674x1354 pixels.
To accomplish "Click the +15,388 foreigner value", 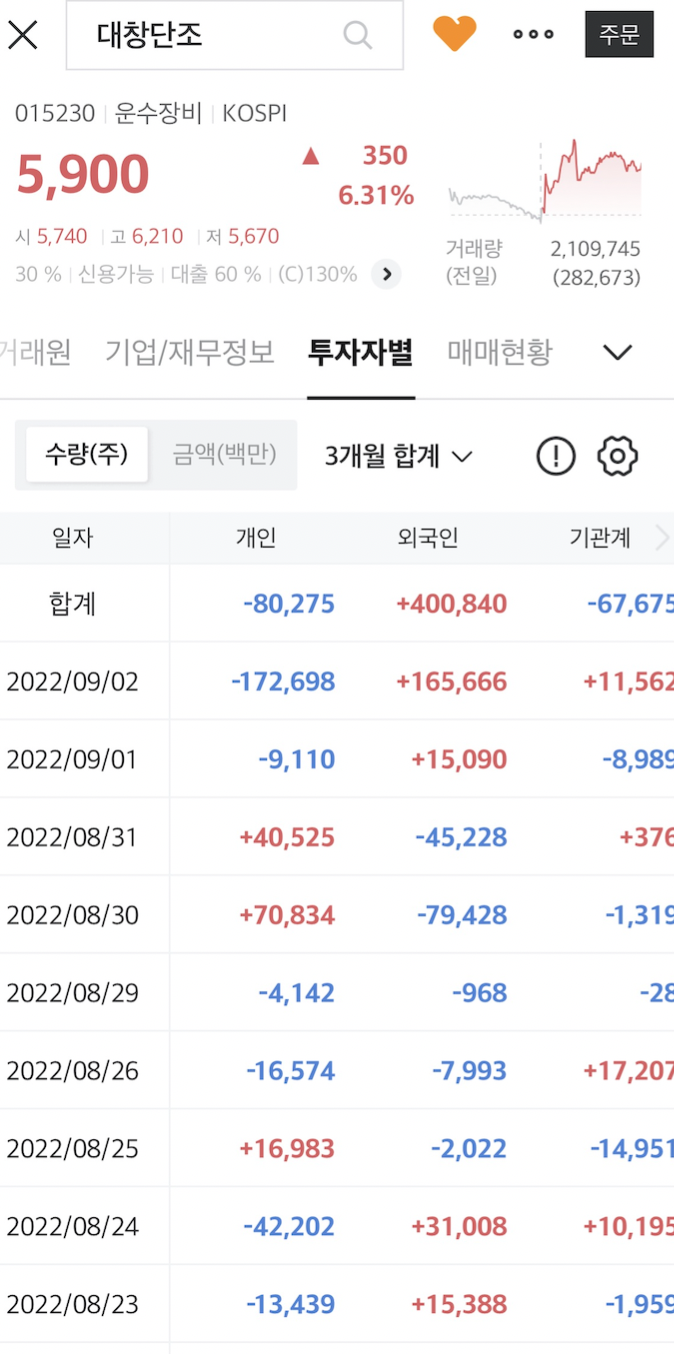I will [459, 1304].
